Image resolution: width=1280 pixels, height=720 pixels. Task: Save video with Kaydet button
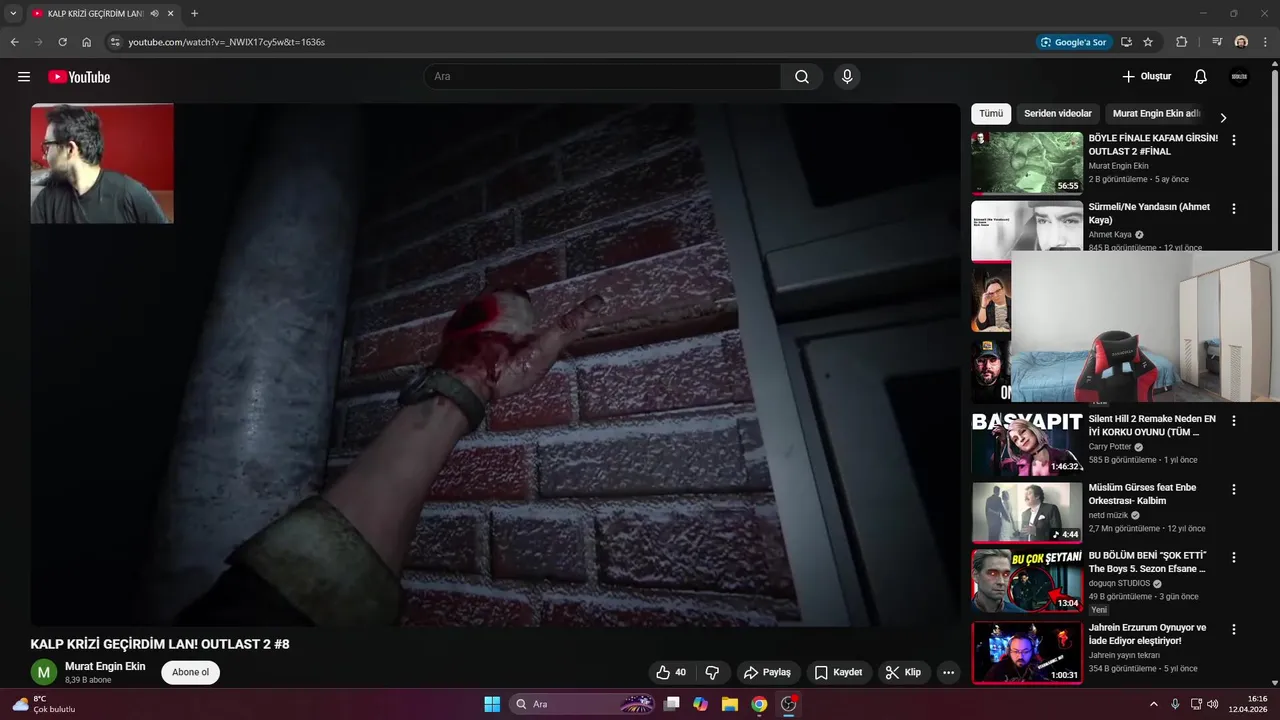[838, 673]
